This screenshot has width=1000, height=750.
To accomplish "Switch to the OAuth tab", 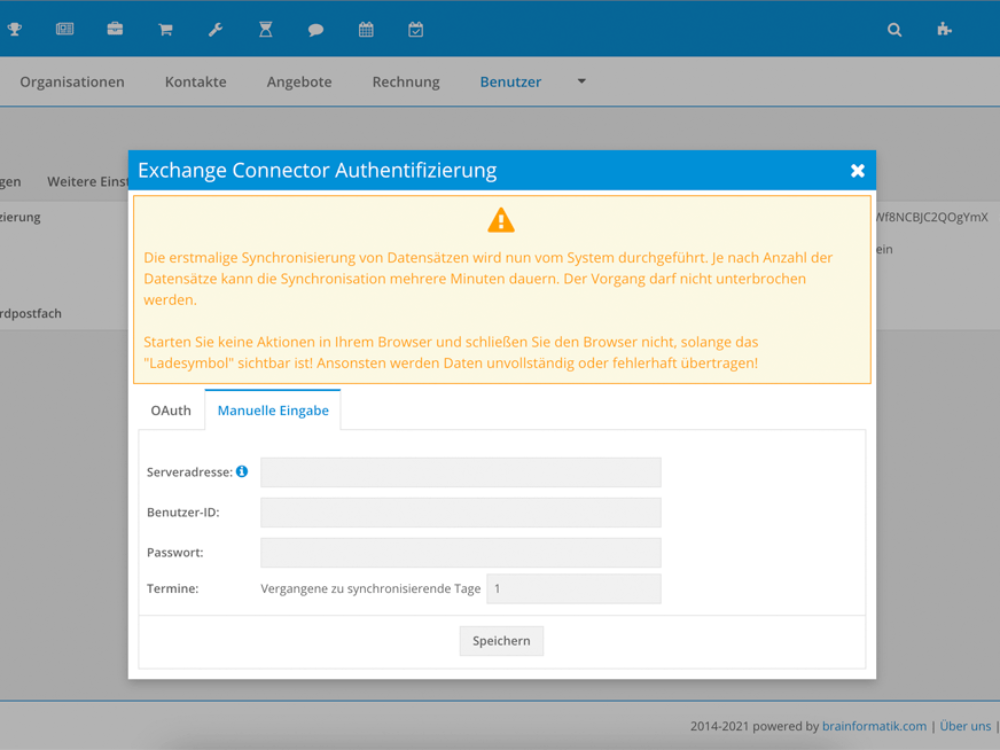I will click(171, 410).
